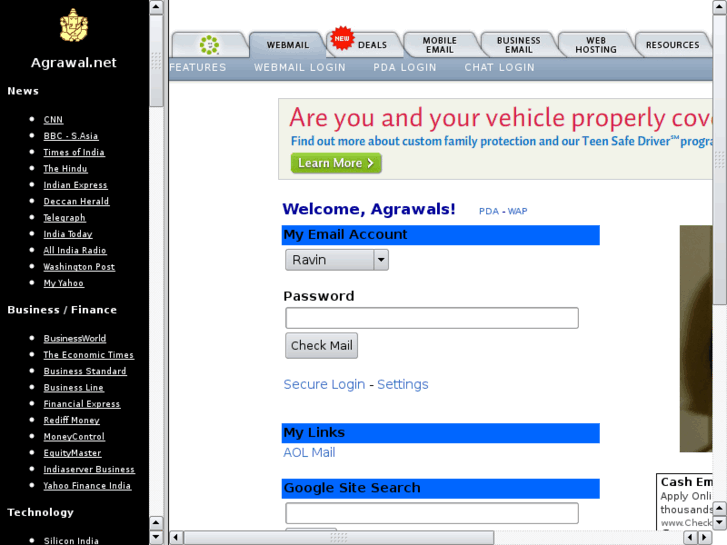Screen dimensions: 727x545
Task: Open the MoneyControl link
Action: click(x=74, y=436)
